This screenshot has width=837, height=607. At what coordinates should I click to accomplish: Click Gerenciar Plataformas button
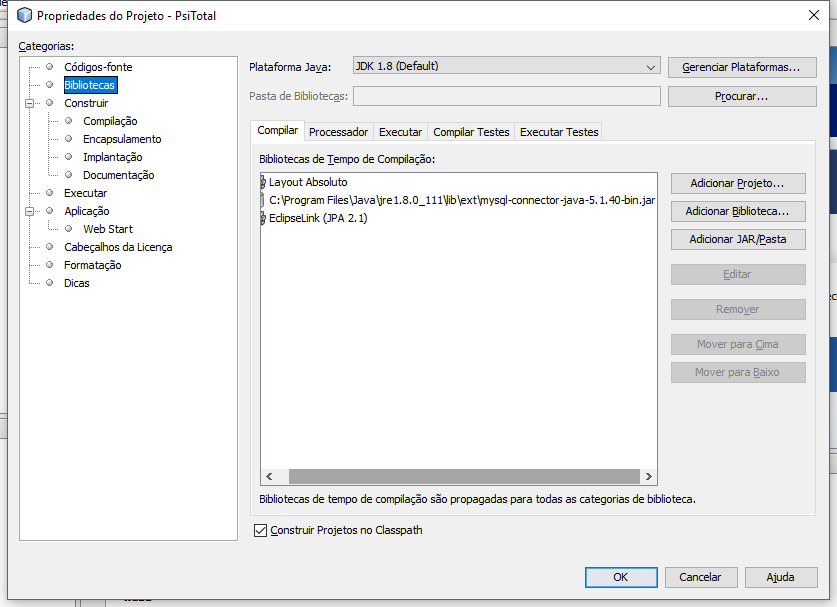pyautogui.click(x=741, y=67)
